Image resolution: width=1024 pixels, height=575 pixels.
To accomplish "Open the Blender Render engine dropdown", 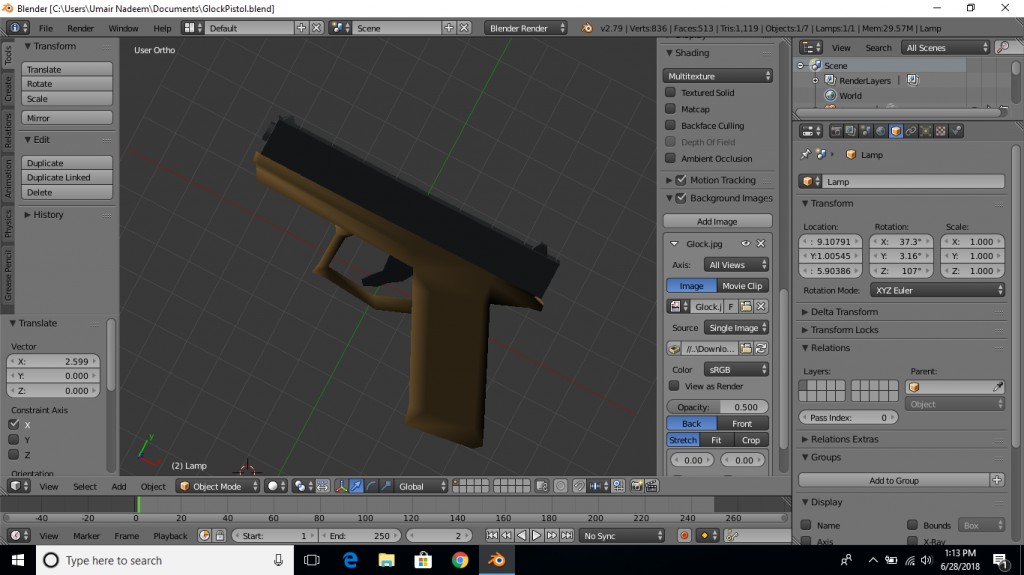I will [x=526, y=28].
